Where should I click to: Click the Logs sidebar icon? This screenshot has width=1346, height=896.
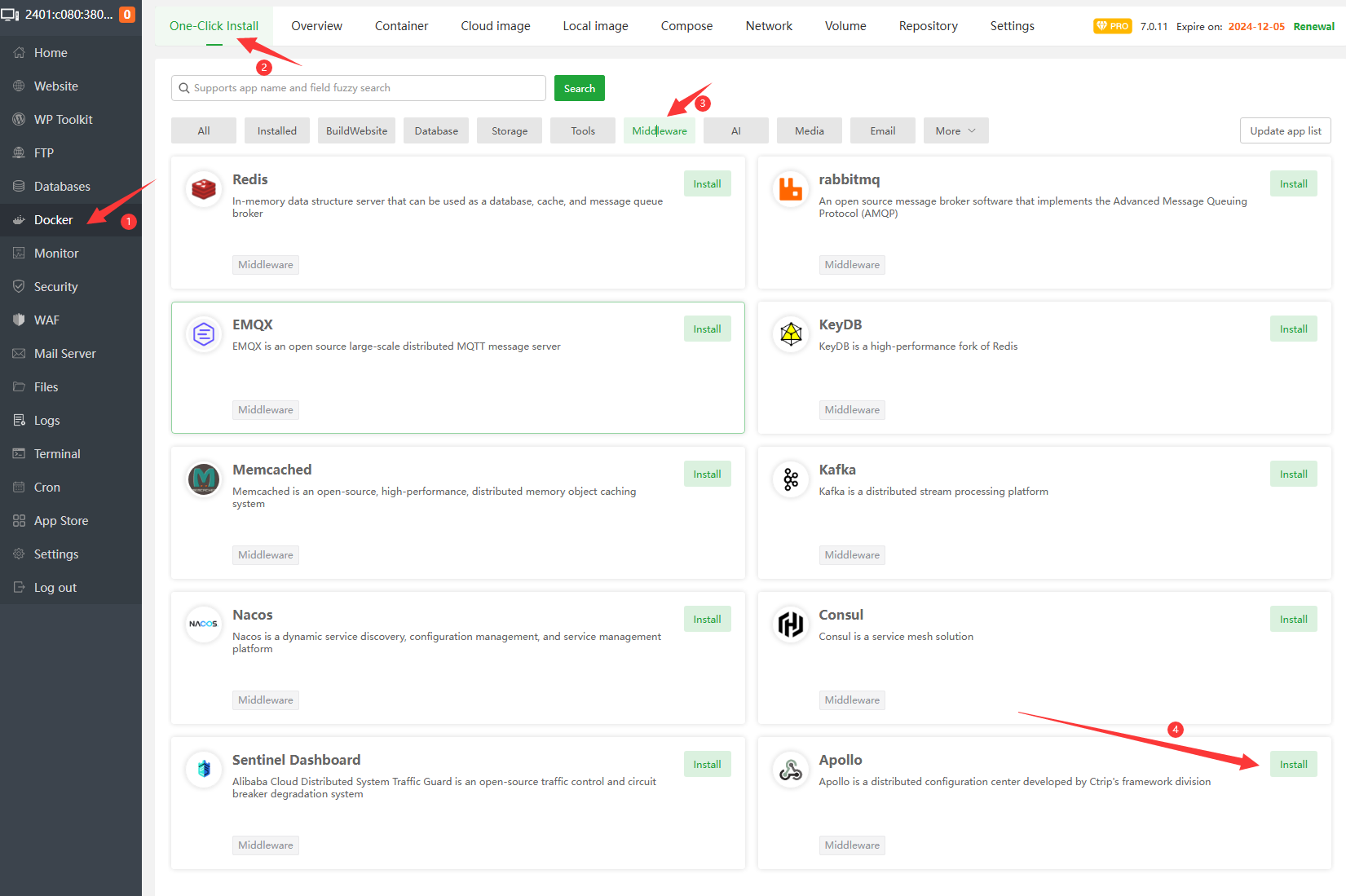(19, 421)
